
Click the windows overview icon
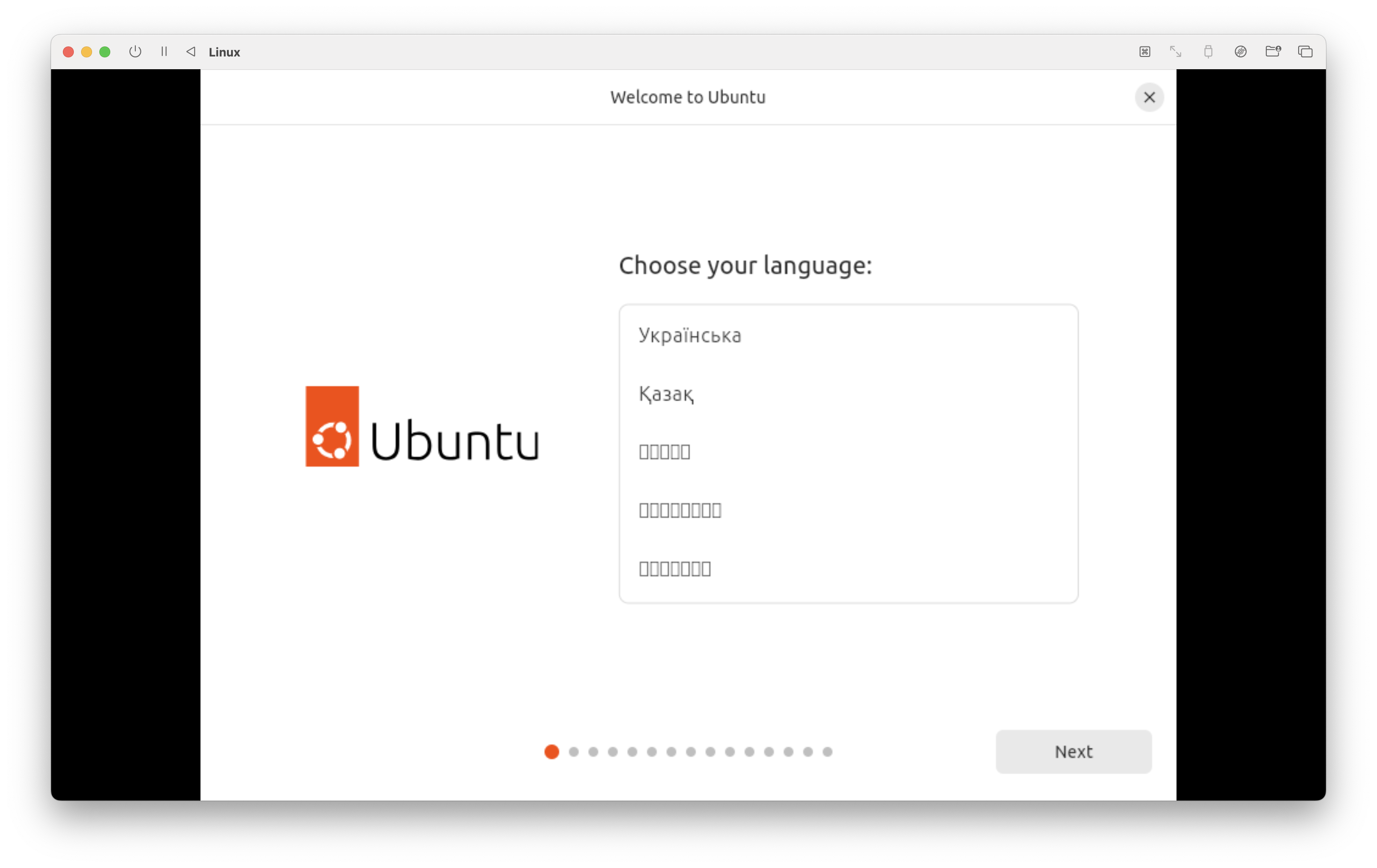click(1305, 52)
